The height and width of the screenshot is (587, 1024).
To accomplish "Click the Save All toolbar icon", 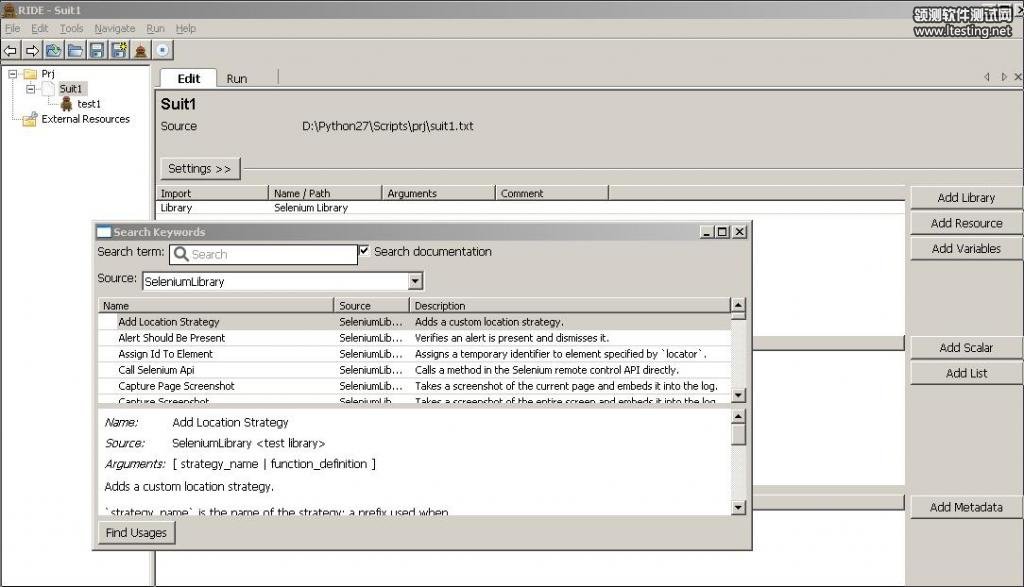I will coord(119,50).
